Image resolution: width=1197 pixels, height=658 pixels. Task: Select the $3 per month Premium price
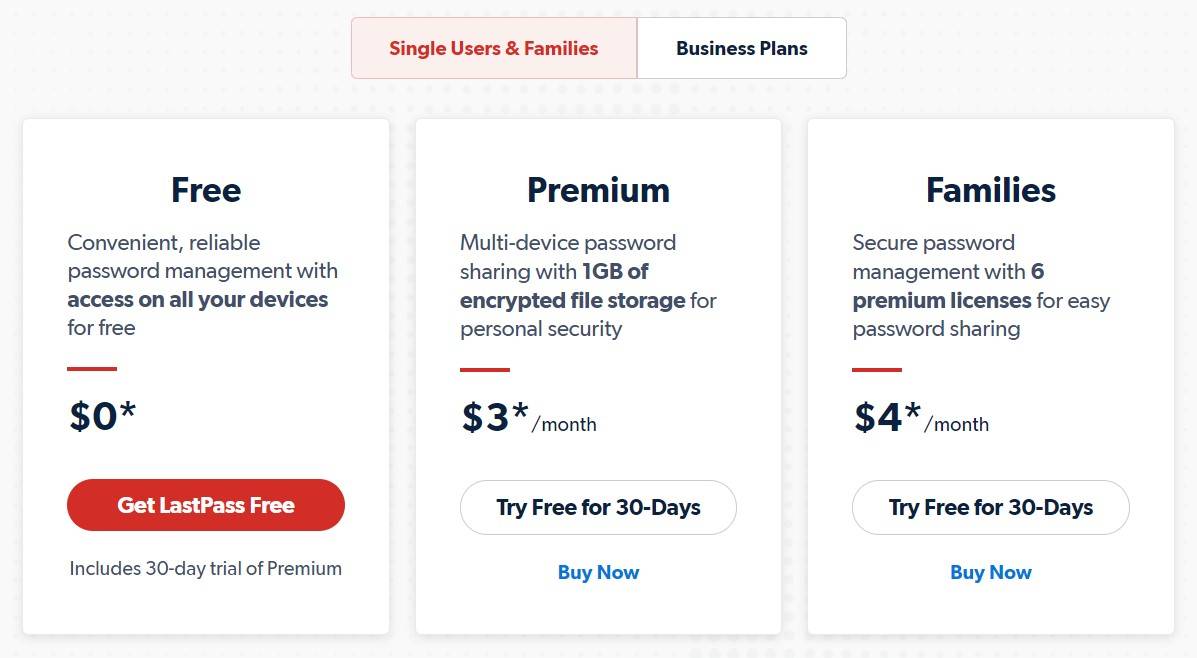coord(528,418)
